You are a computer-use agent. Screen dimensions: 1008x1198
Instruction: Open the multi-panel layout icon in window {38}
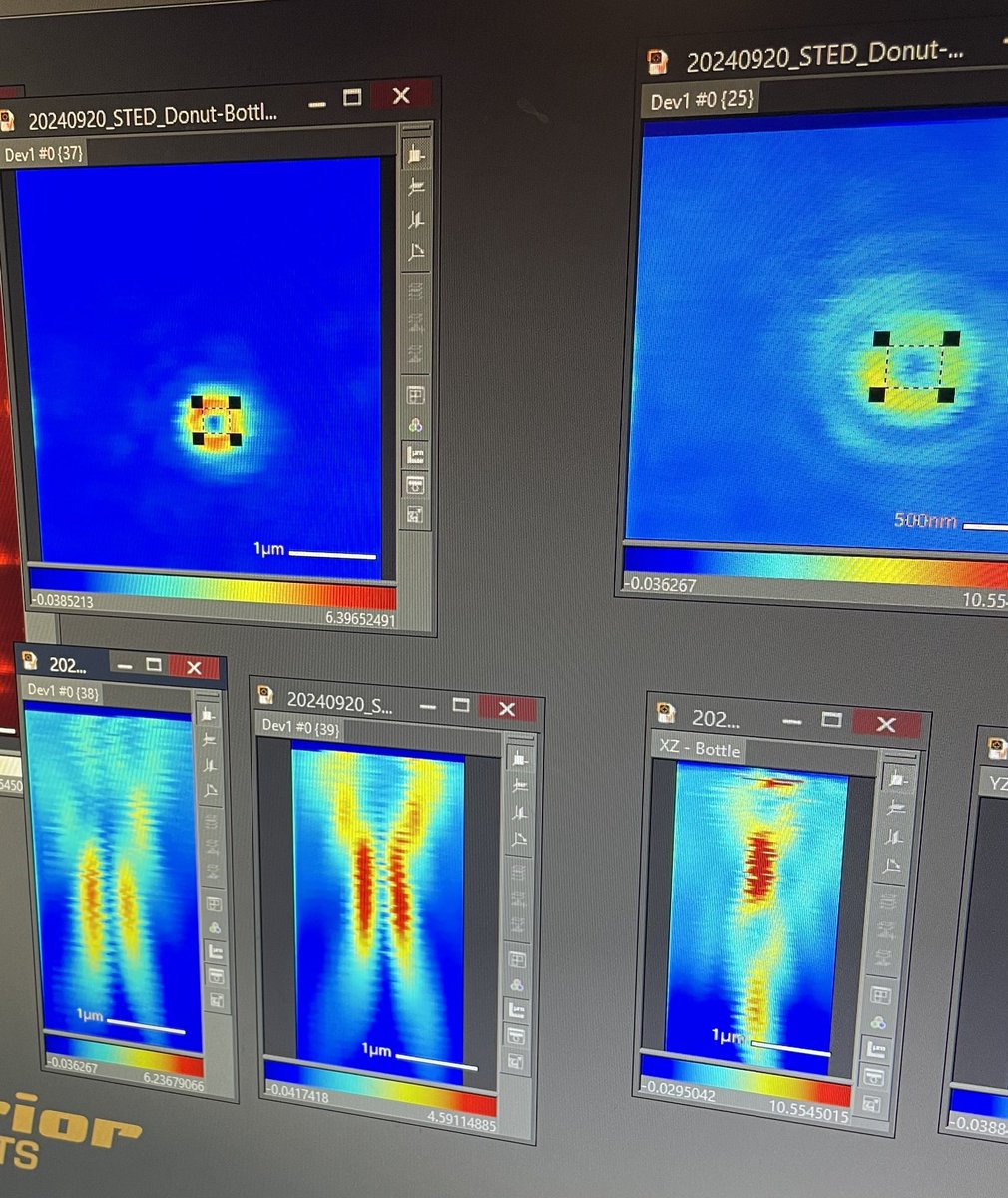[213, 903]
